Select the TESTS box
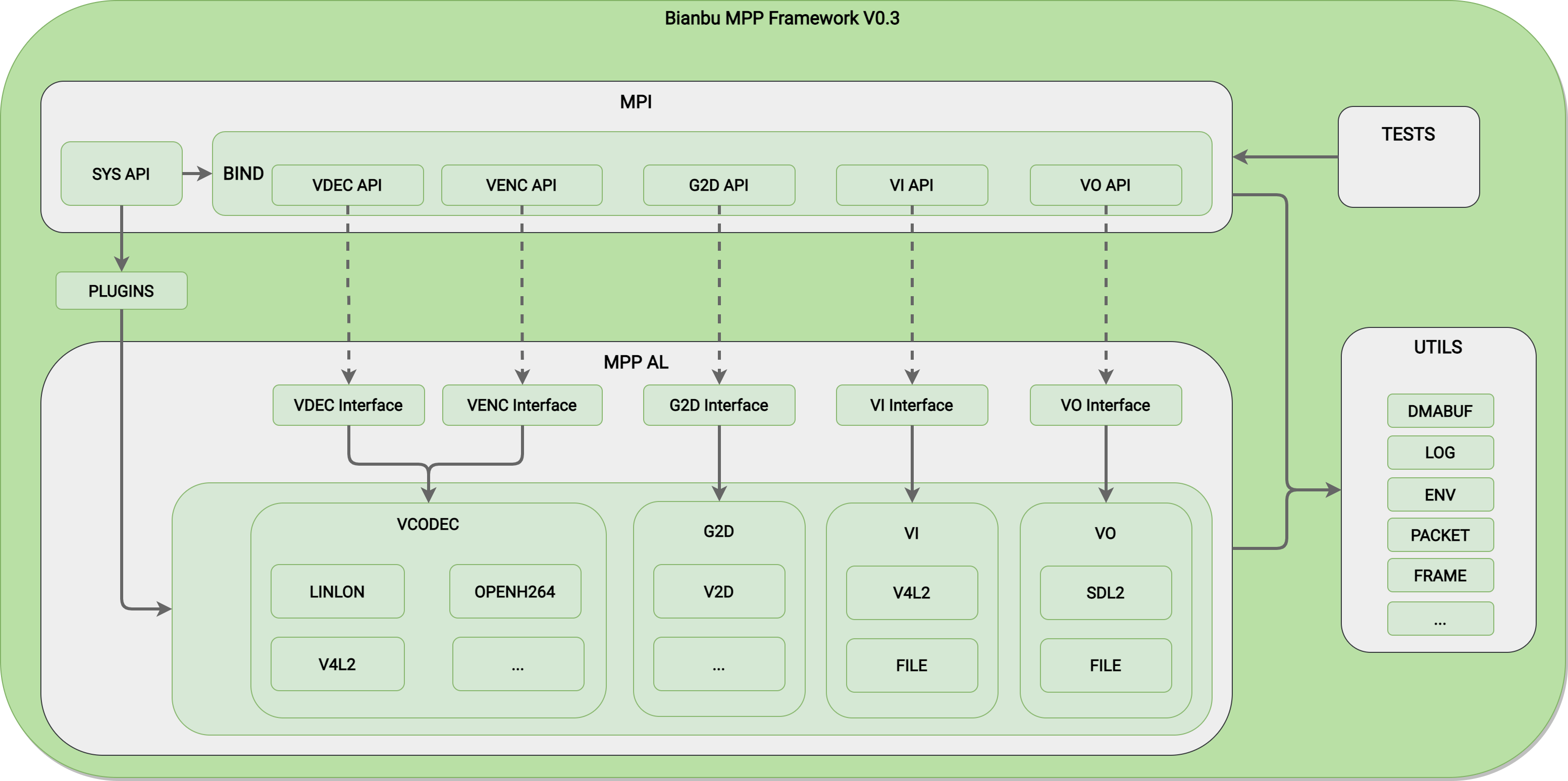 1408,157
